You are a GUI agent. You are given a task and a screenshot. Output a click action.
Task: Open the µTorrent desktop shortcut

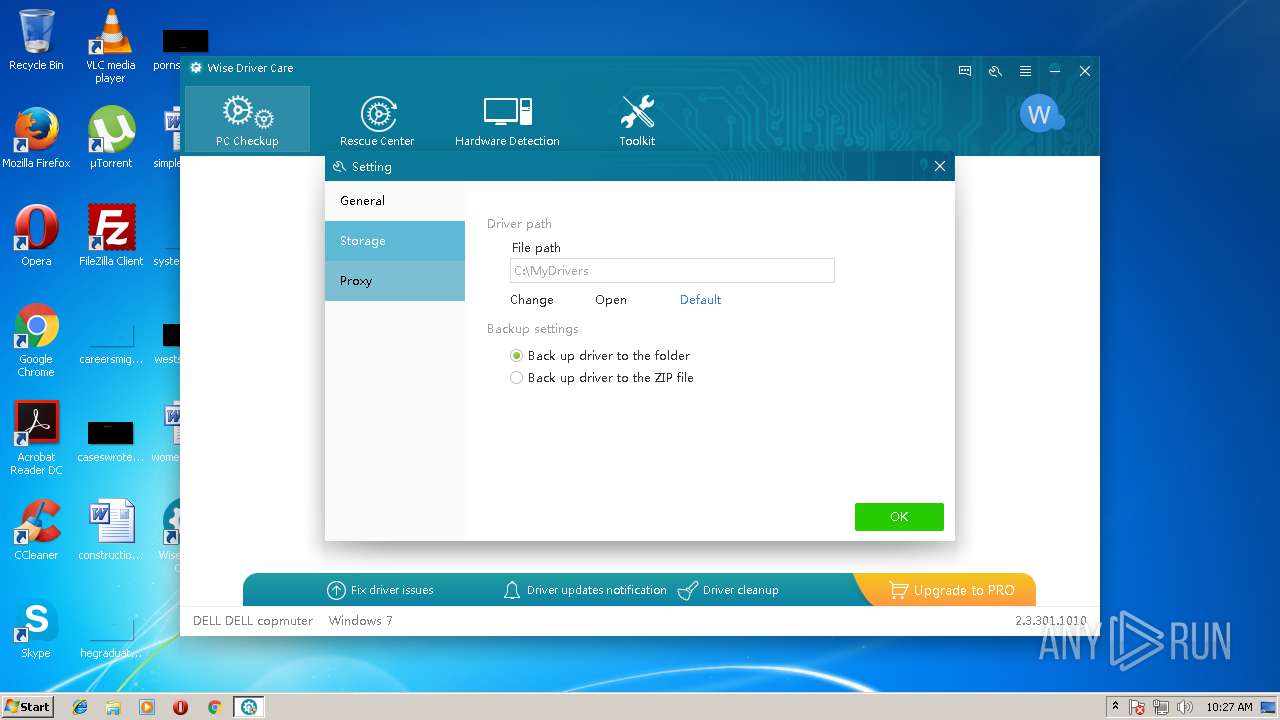(111, 138)
